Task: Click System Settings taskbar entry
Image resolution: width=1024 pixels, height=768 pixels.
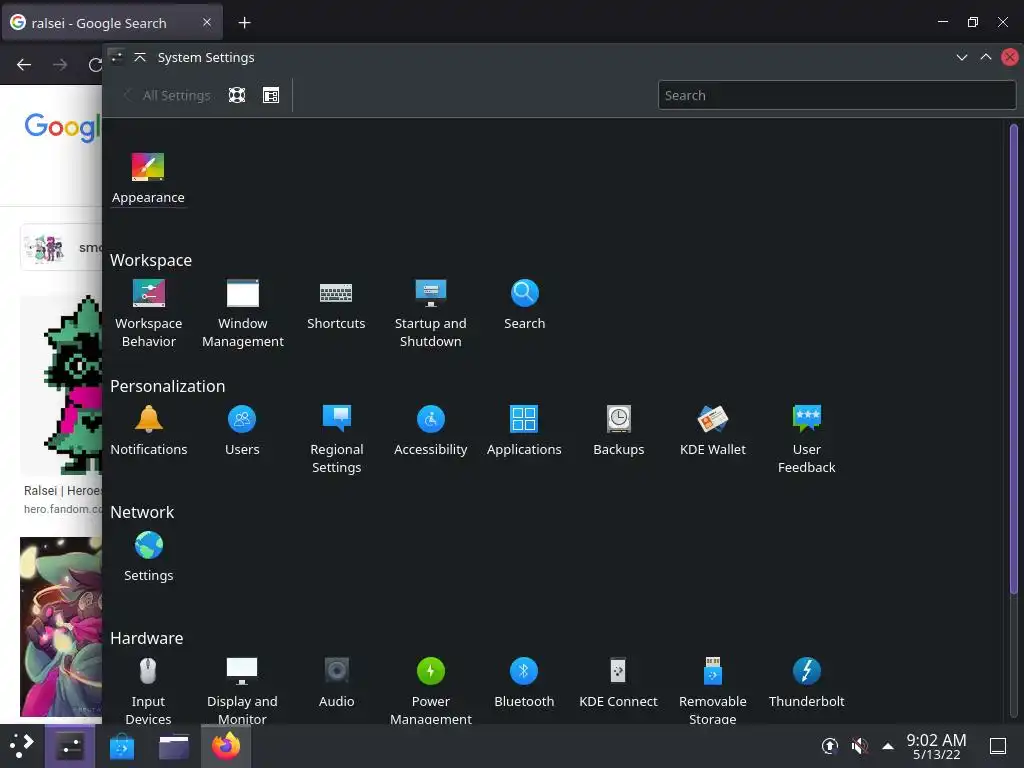Action: point(70,746)
